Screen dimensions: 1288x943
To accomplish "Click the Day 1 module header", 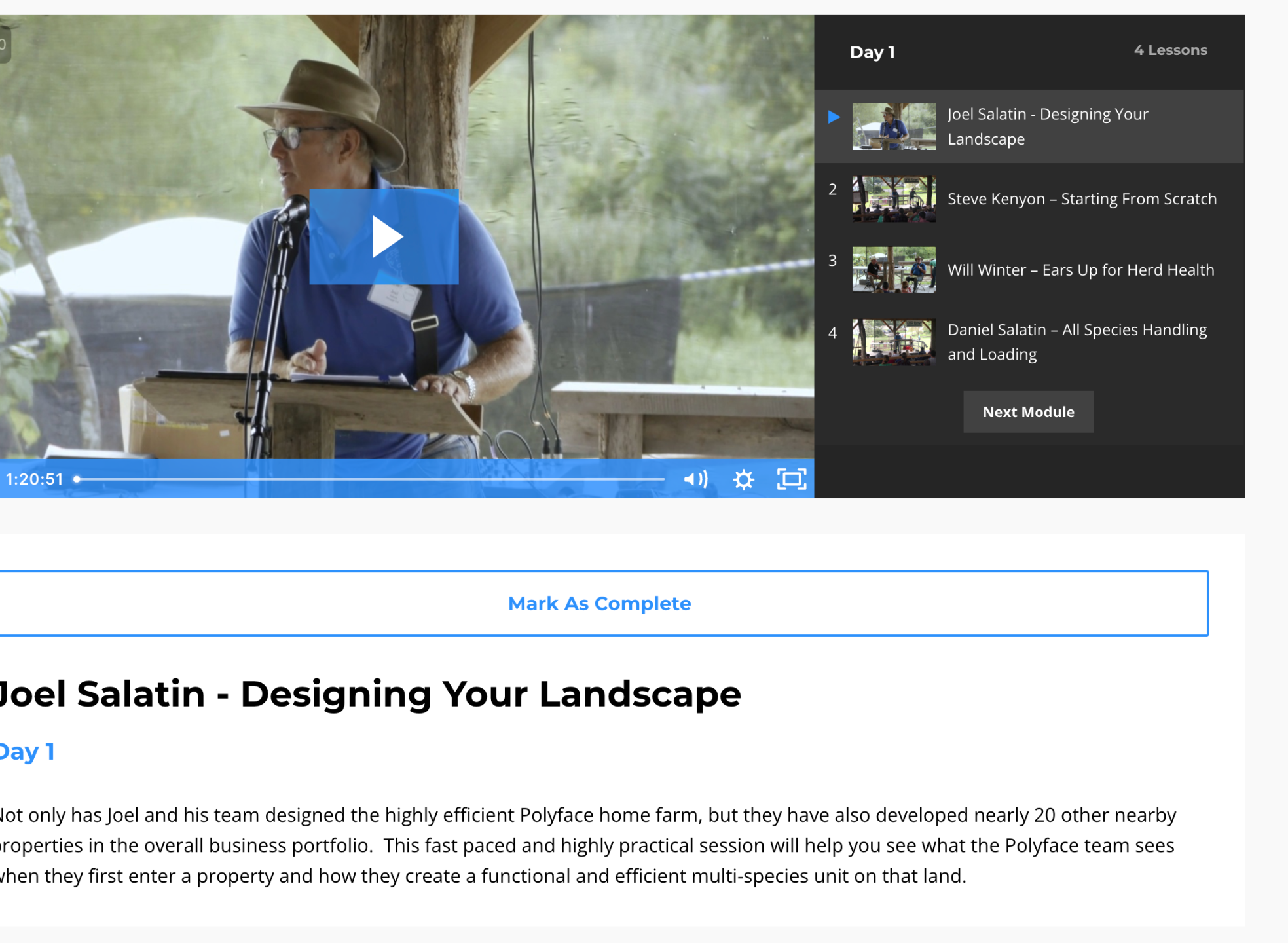I will pyautogui.click(x=872, y=52).
